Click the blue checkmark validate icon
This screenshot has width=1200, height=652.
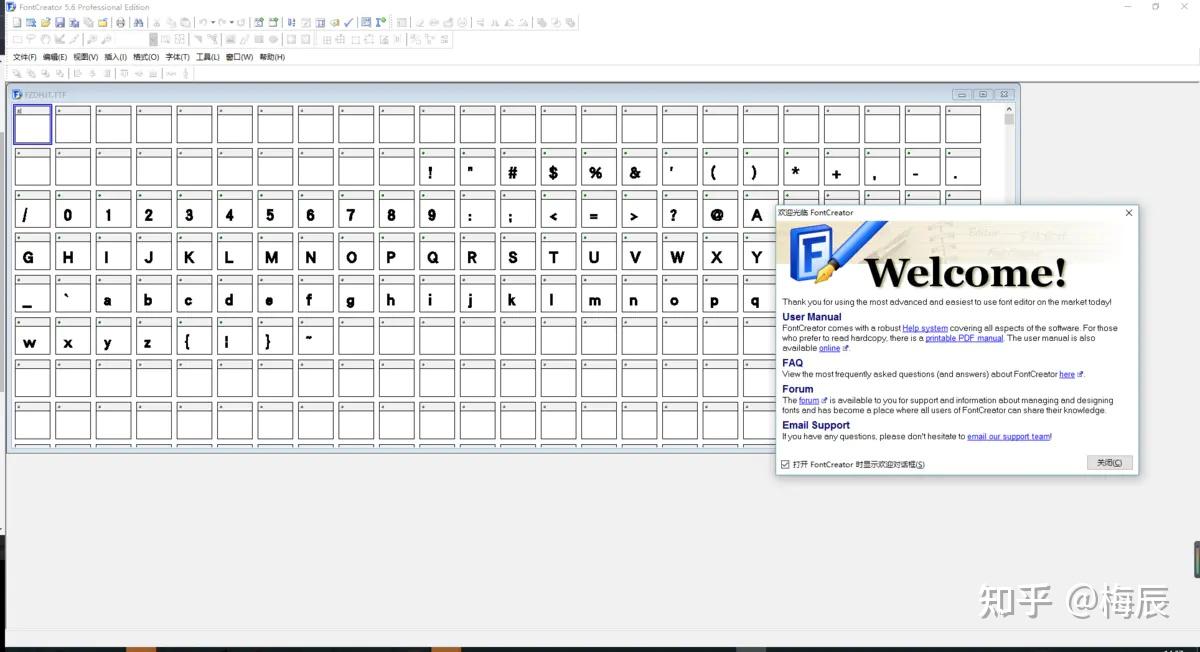click(348, 22)
